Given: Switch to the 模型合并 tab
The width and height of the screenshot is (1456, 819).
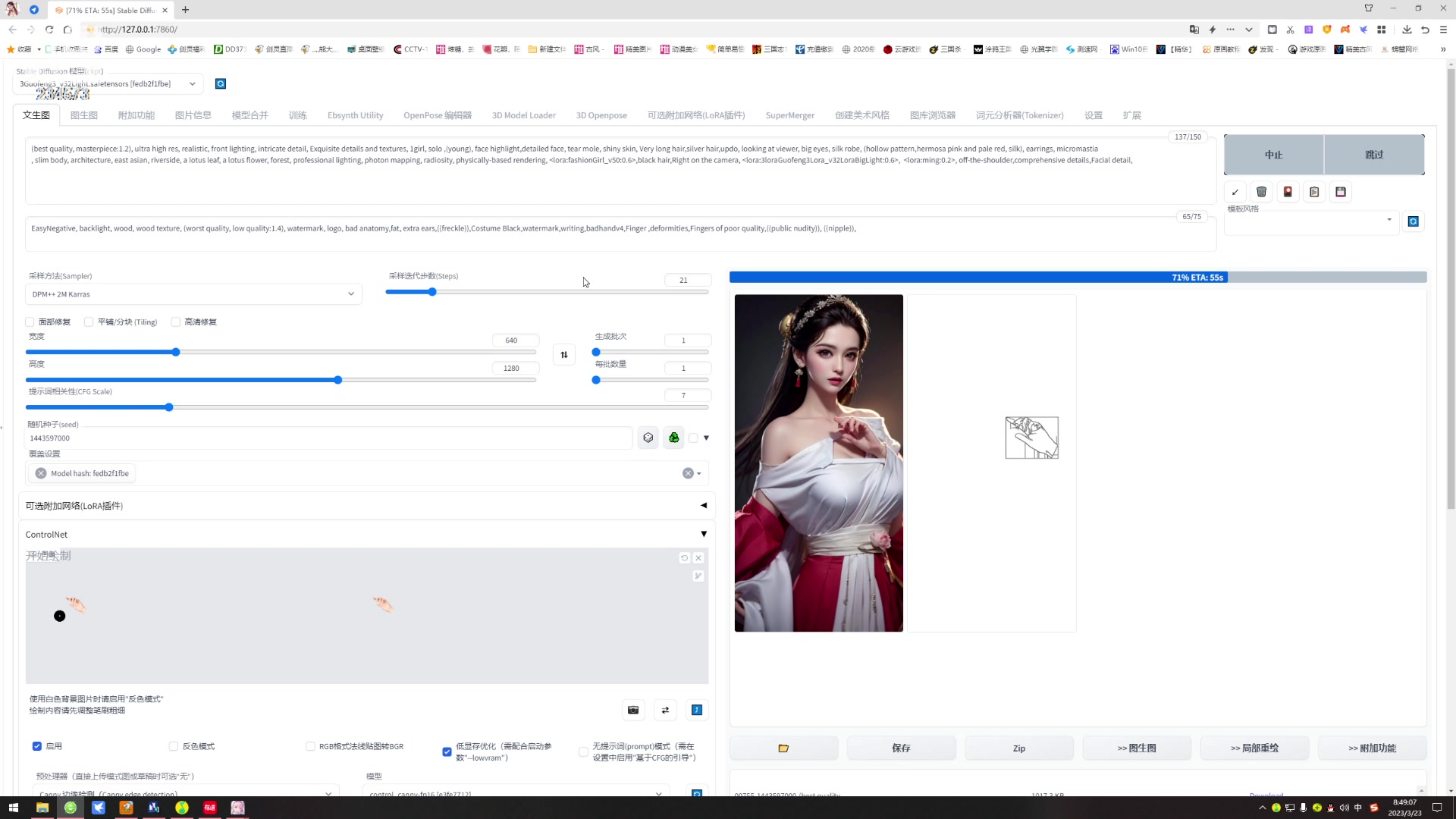Looking at the screenshot, I should tap(250, 115).
